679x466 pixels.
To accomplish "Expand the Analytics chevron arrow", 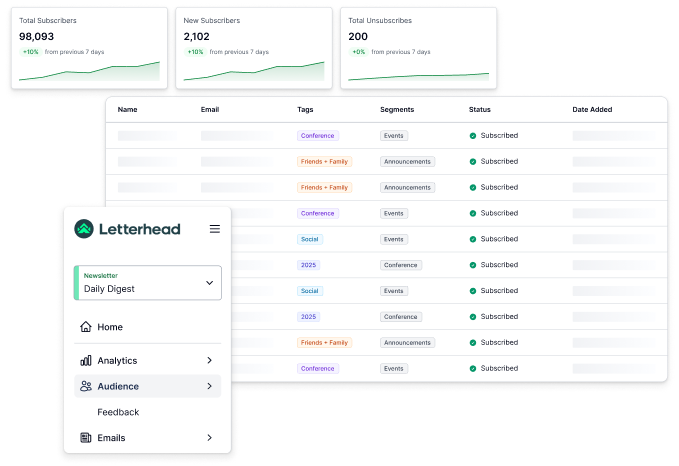I will click(210, 360).
